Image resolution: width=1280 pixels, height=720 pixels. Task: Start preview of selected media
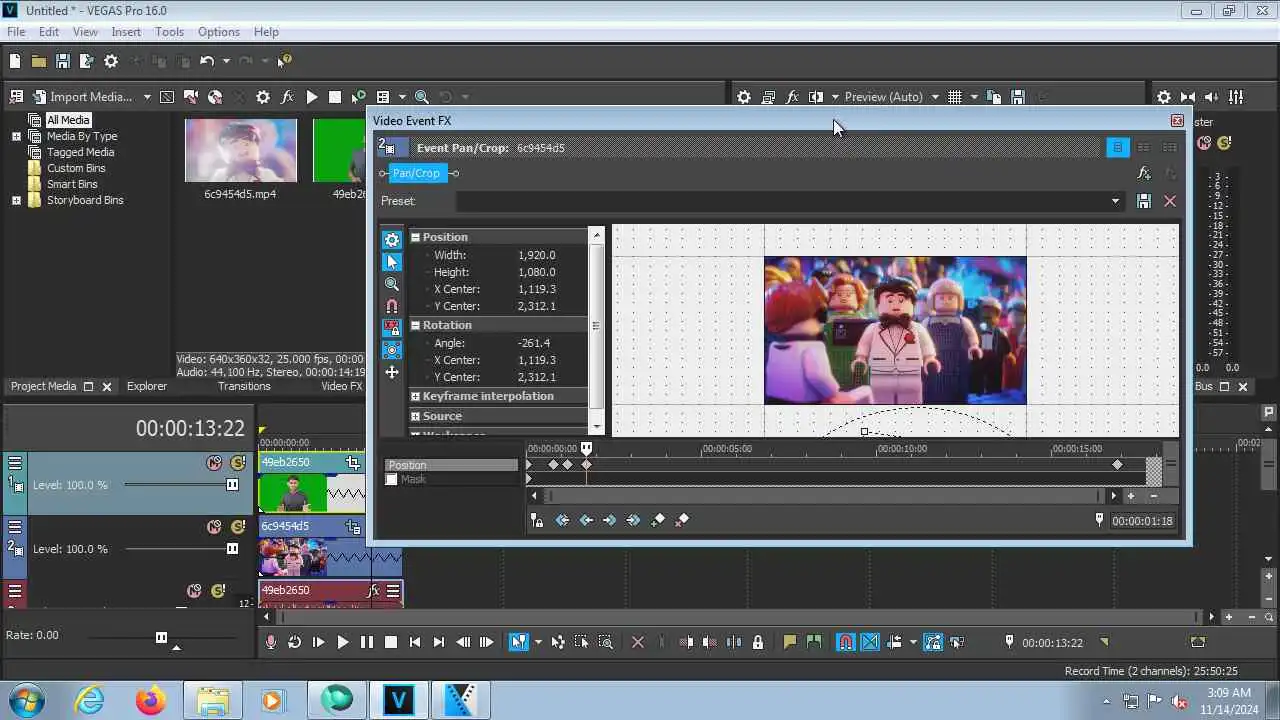pyautogui.click(x=311, y=97)
